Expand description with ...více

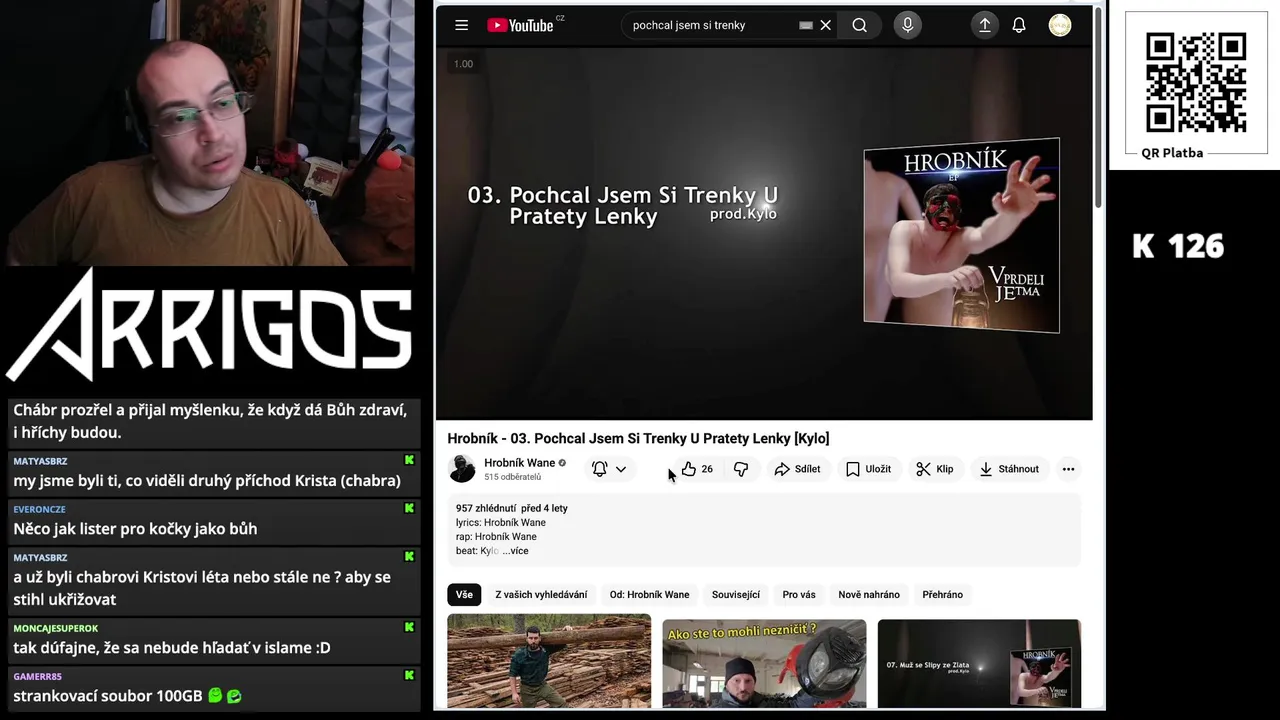click(x=515, y=551)
